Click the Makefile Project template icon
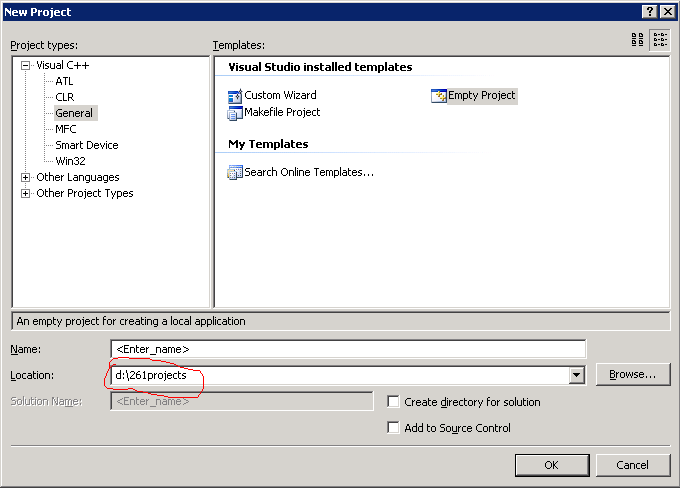This screenshot has height=488, width=680. pos(235,113)
